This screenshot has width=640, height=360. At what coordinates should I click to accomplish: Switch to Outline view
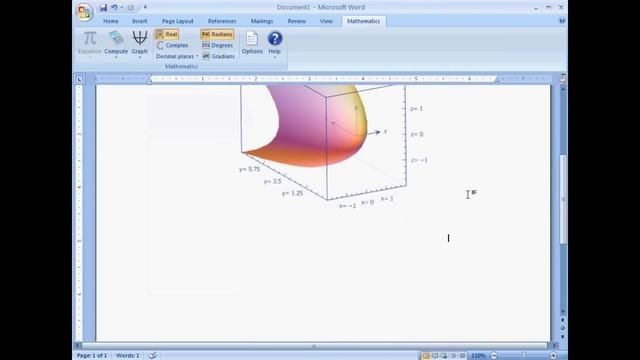pyautogui.click(x=453, y=356)
